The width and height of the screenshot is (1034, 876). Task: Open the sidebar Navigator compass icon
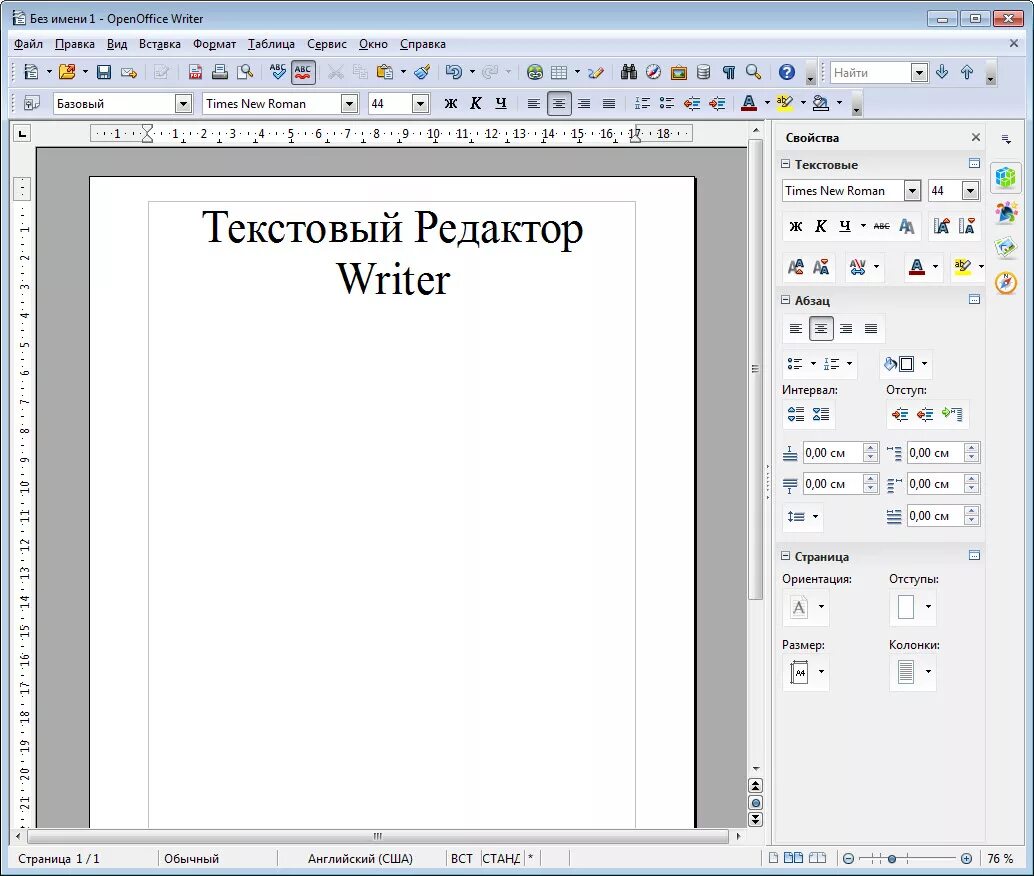point(1006,282)
